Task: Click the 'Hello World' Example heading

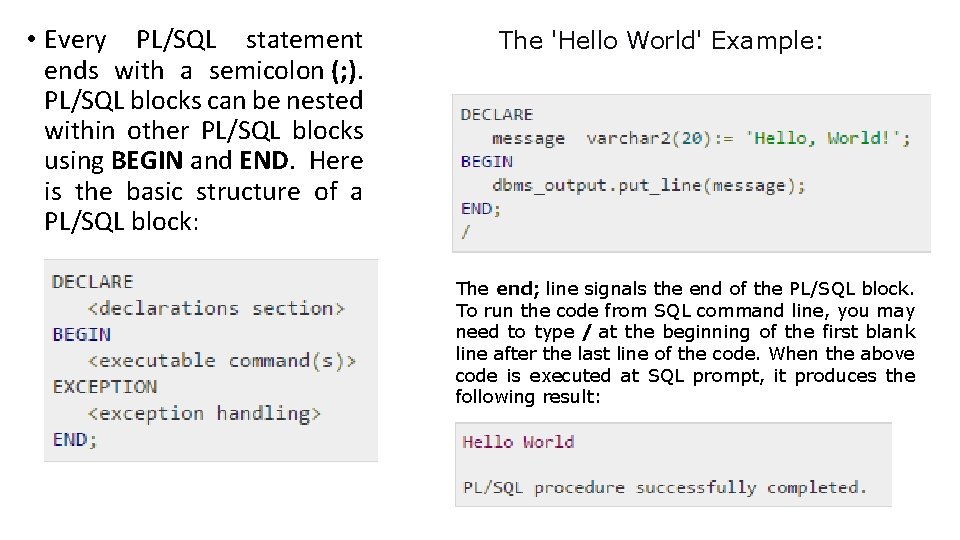Action: [660, 41]
